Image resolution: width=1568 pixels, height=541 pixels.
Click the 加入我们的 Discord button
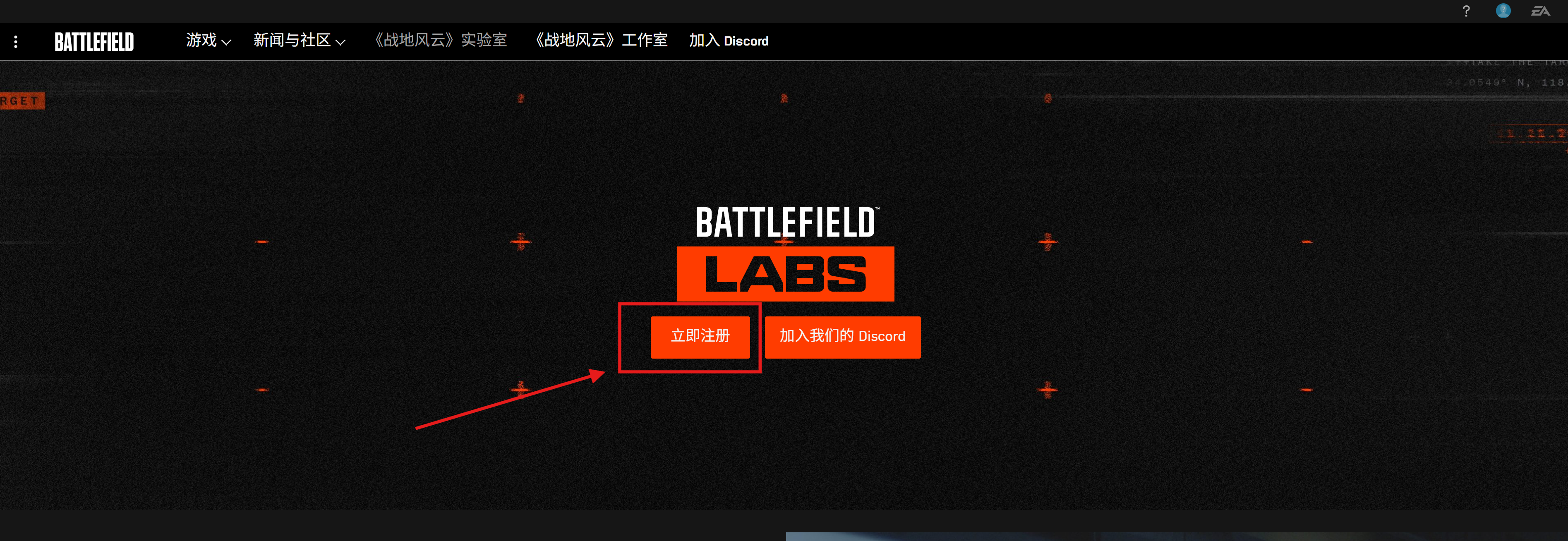842,337
